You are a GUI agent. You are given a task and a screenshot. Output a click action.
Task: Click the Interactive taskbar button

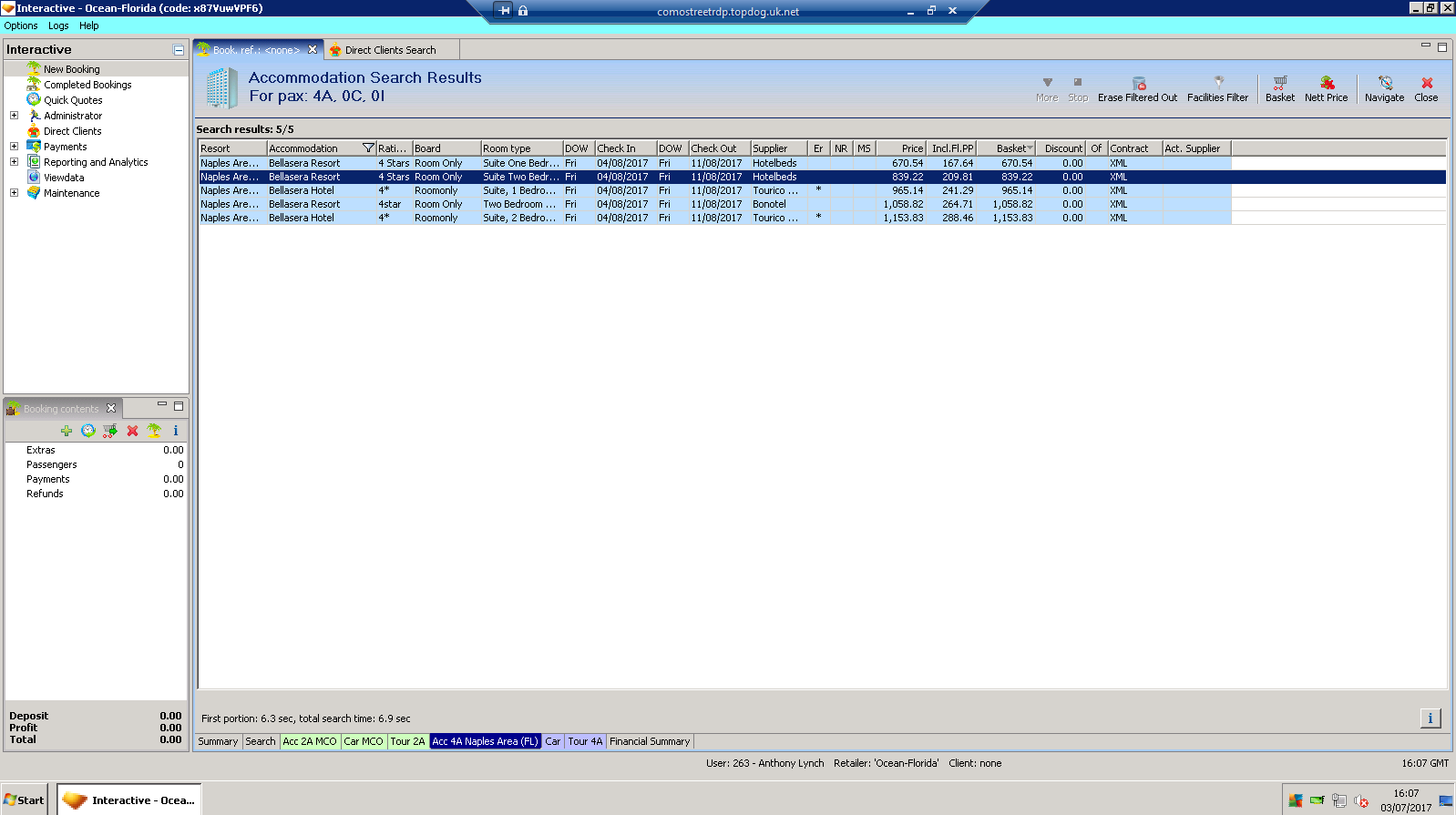click(128, 800)
